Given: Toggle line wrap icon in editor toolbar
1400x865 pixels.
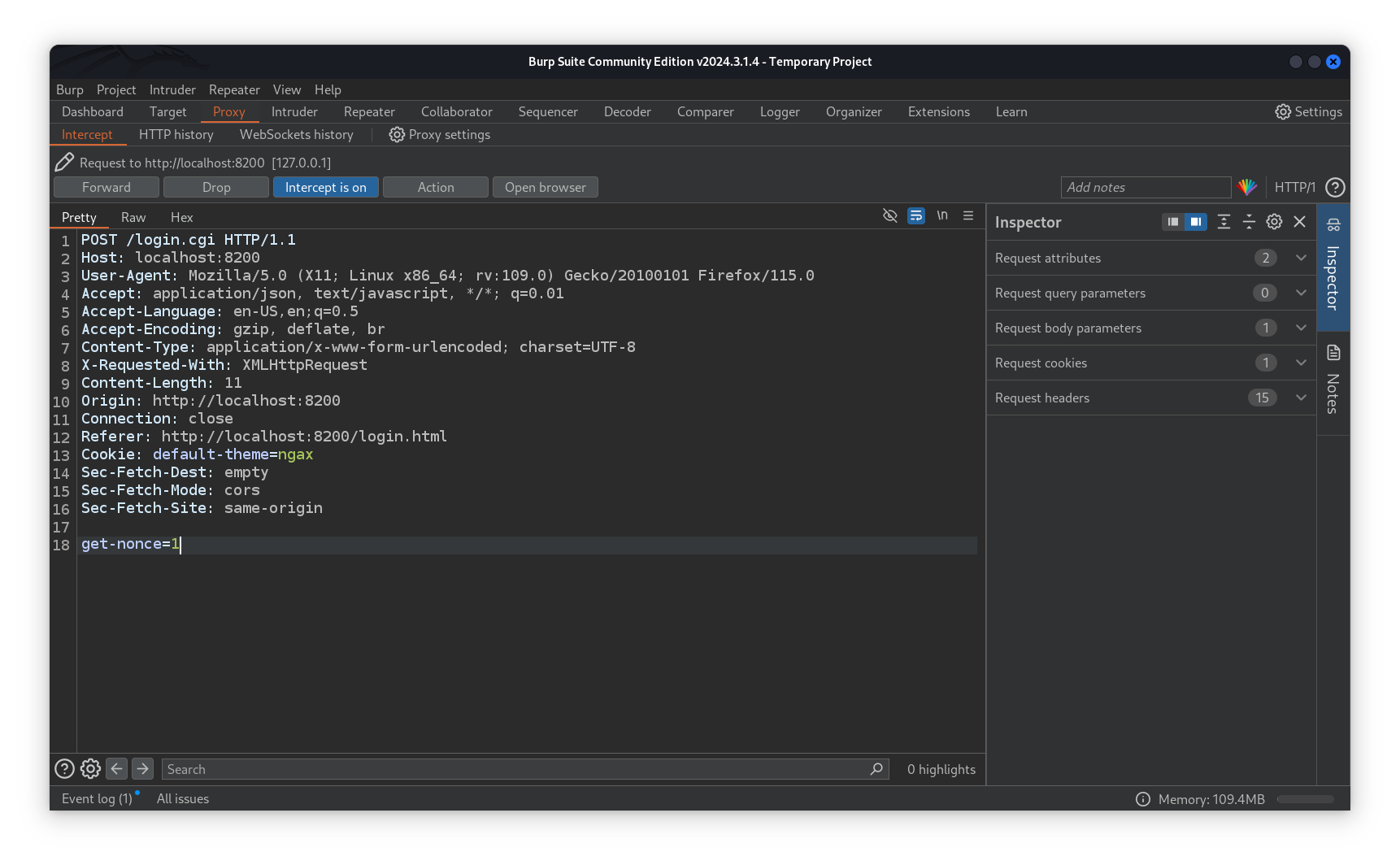Looking at the screenshot, I should click(x=916, y=215).
